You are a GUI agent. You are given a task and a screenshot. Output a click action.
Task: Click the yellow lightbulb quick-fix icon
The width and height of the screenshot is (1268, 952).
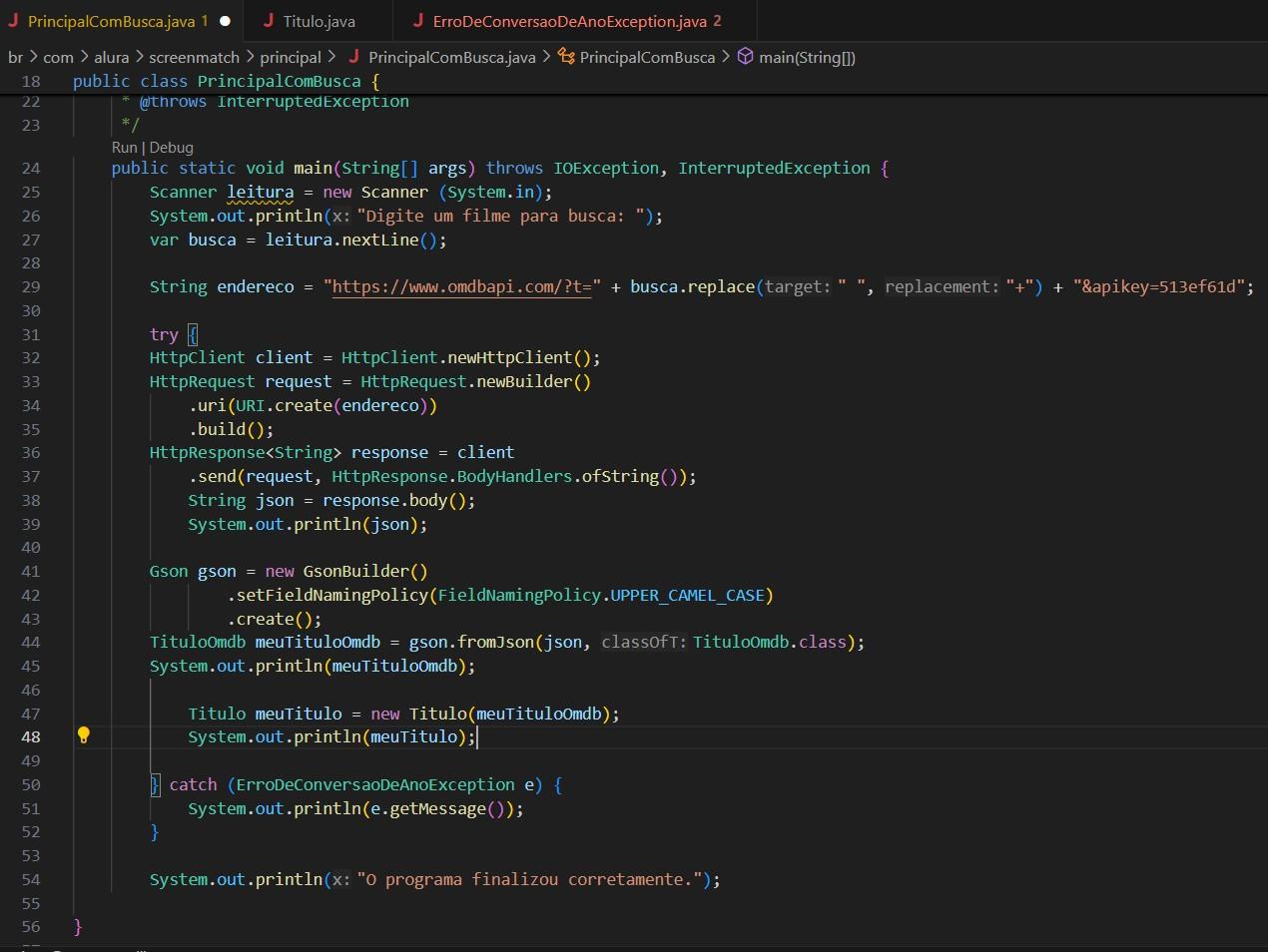tap(84, 735)
